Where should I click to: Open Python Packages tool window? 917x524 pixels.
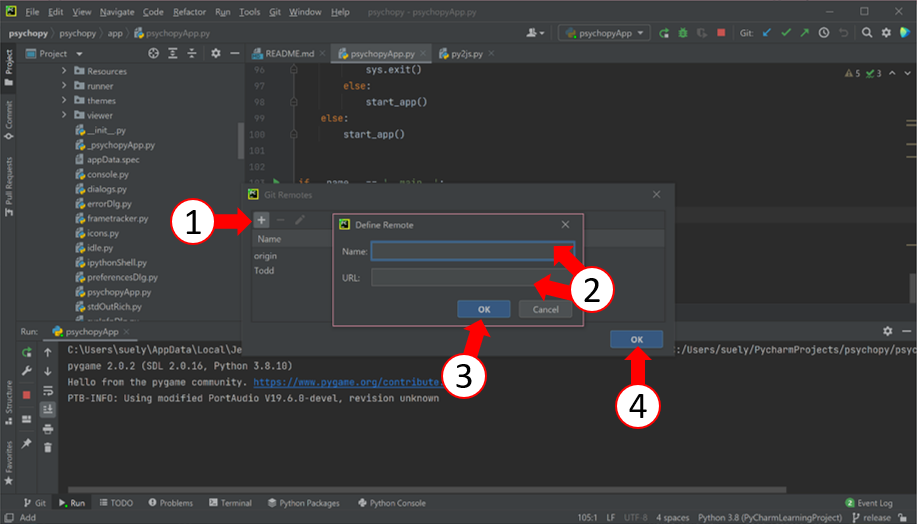[304, 503]
